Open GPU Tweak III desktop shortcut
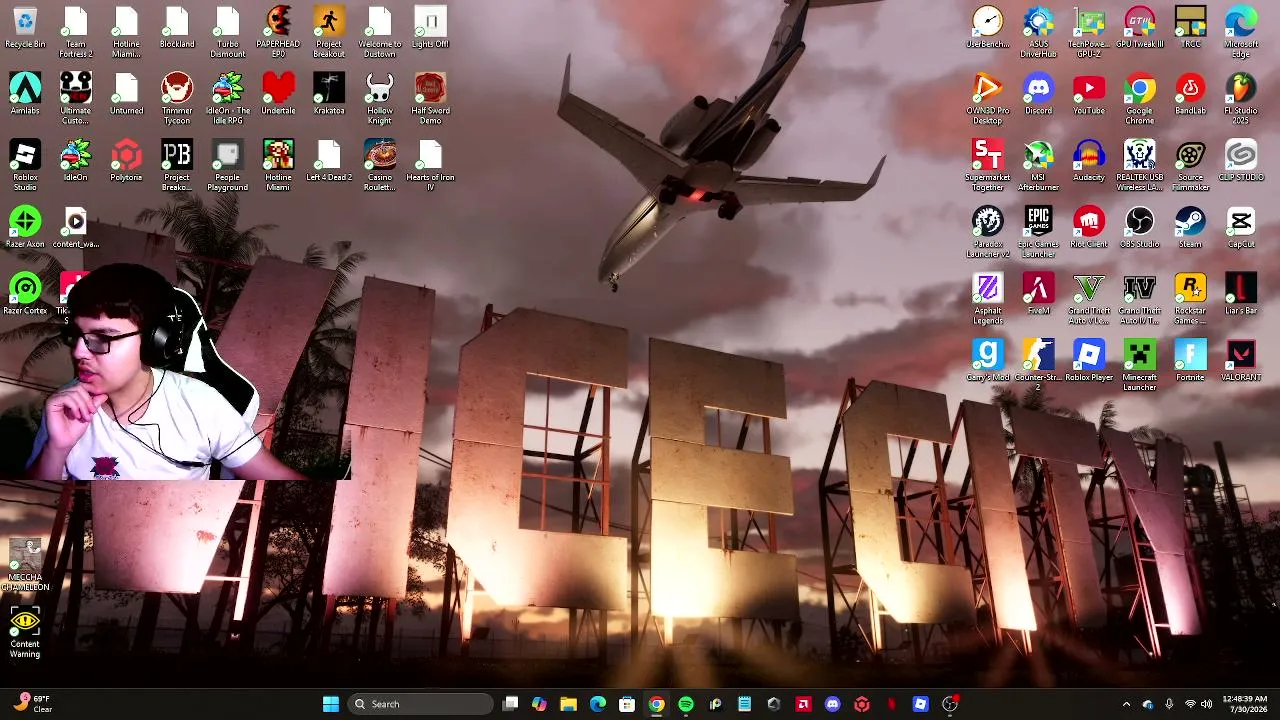 click(1140, 28)
